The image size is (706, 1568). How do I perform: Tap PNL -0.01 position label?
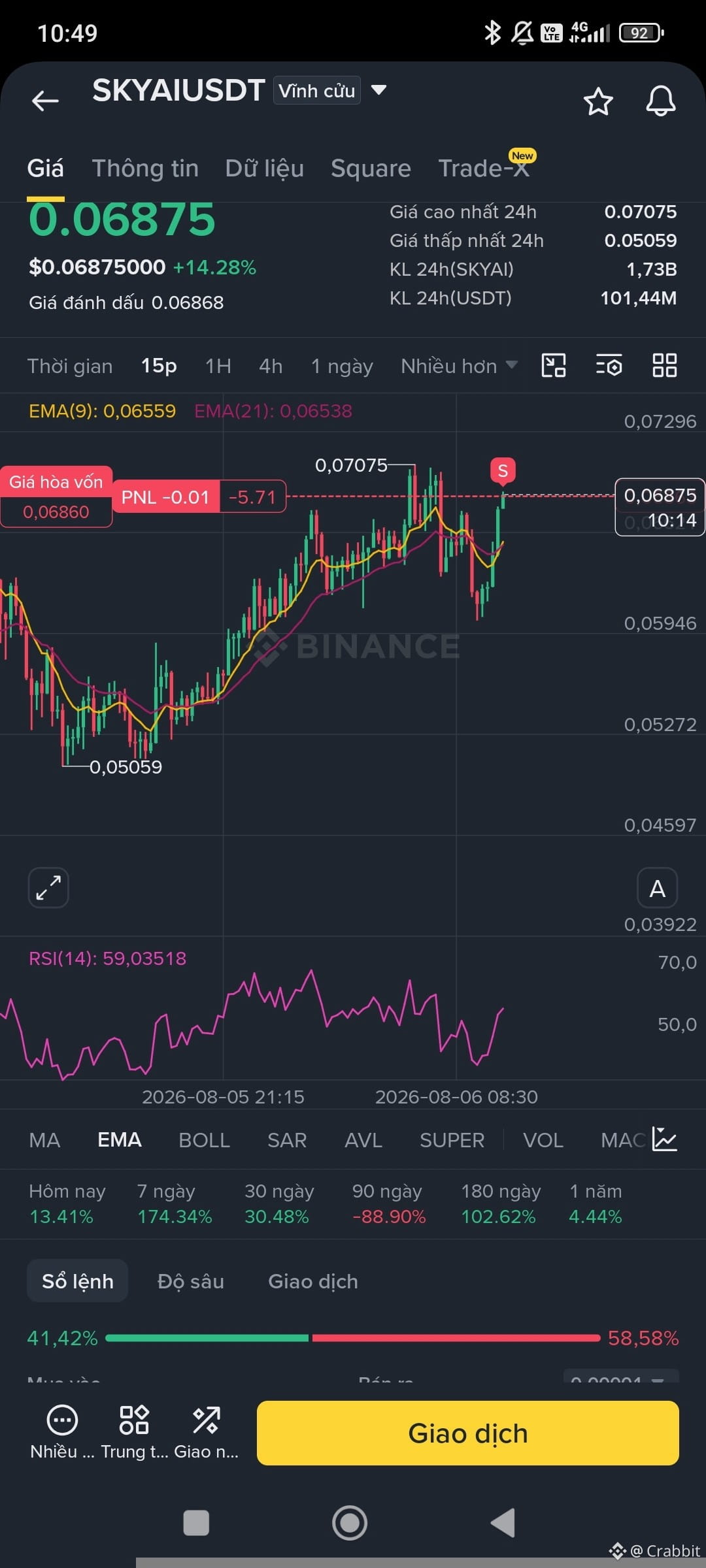[x=165, y=497]
